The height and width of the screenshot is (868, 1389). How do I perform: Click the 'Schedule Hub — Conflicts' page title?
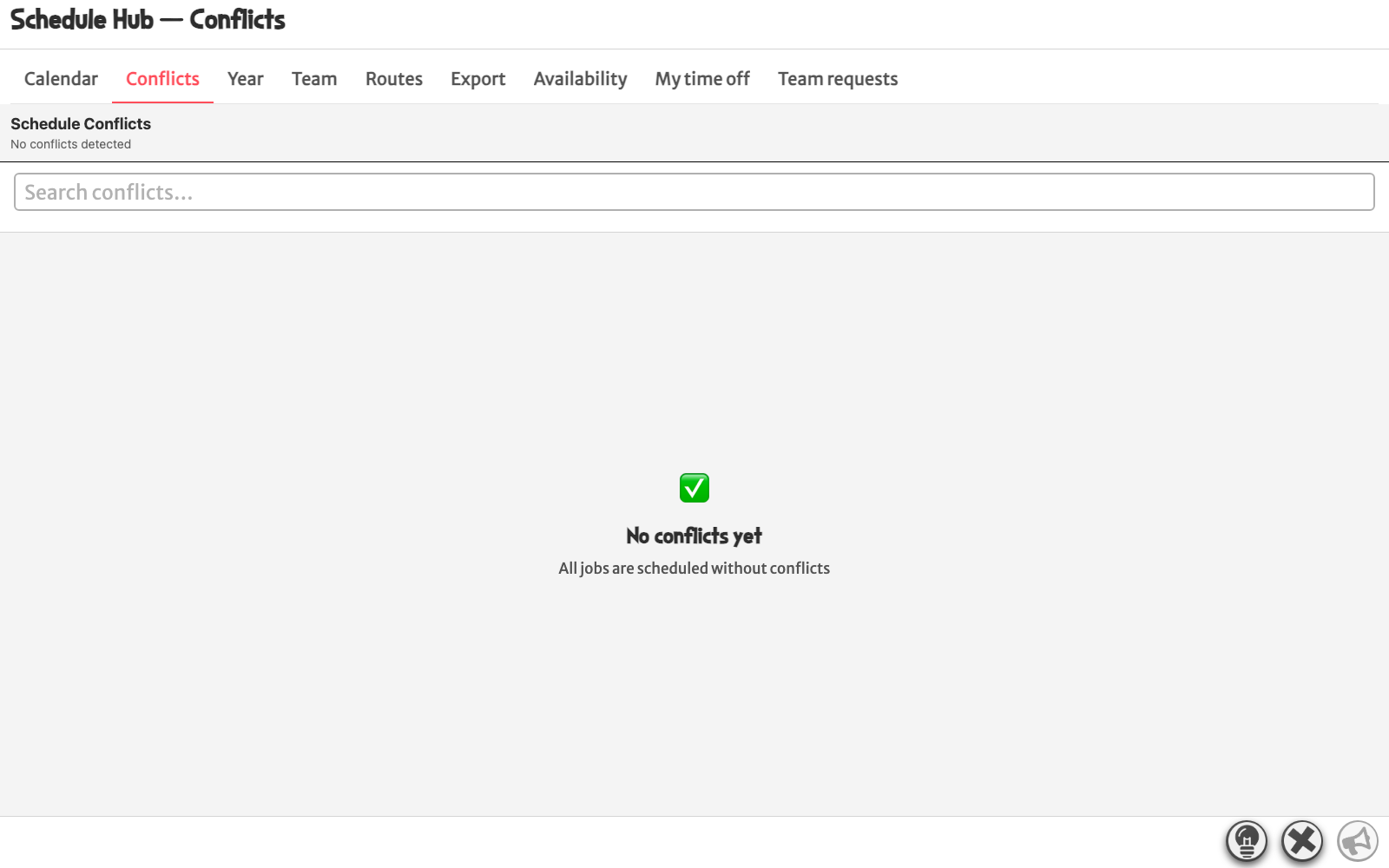pyautogui.click(x=148, y=20)
